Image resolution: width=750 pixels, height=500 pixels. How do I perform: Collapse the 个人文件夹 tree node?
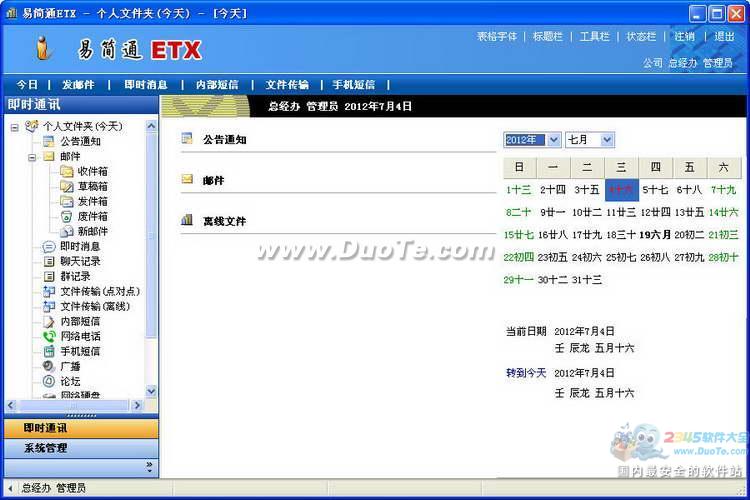pos(15,127)
